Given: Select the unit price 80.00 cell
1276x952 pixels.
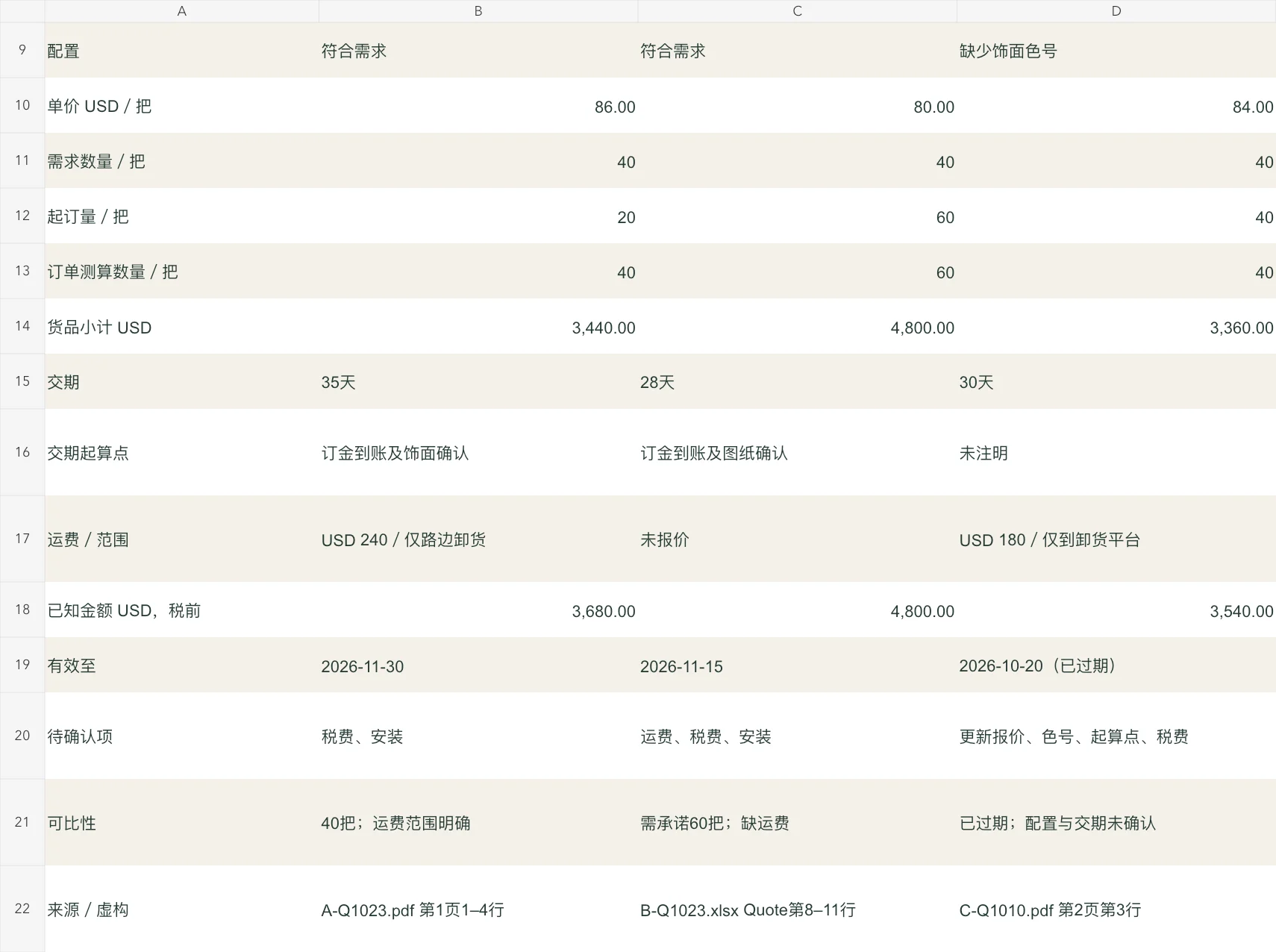Looking at the screenshot, I should pyautogui.click(x=797, y=106).
